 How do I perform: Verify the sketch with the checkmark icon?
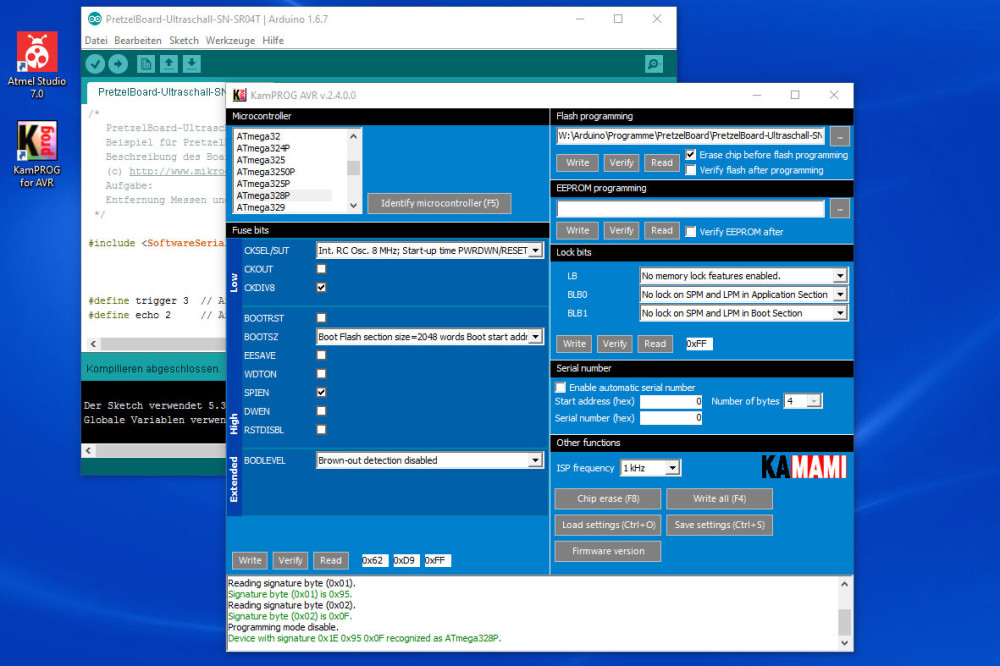coord(94,63)
